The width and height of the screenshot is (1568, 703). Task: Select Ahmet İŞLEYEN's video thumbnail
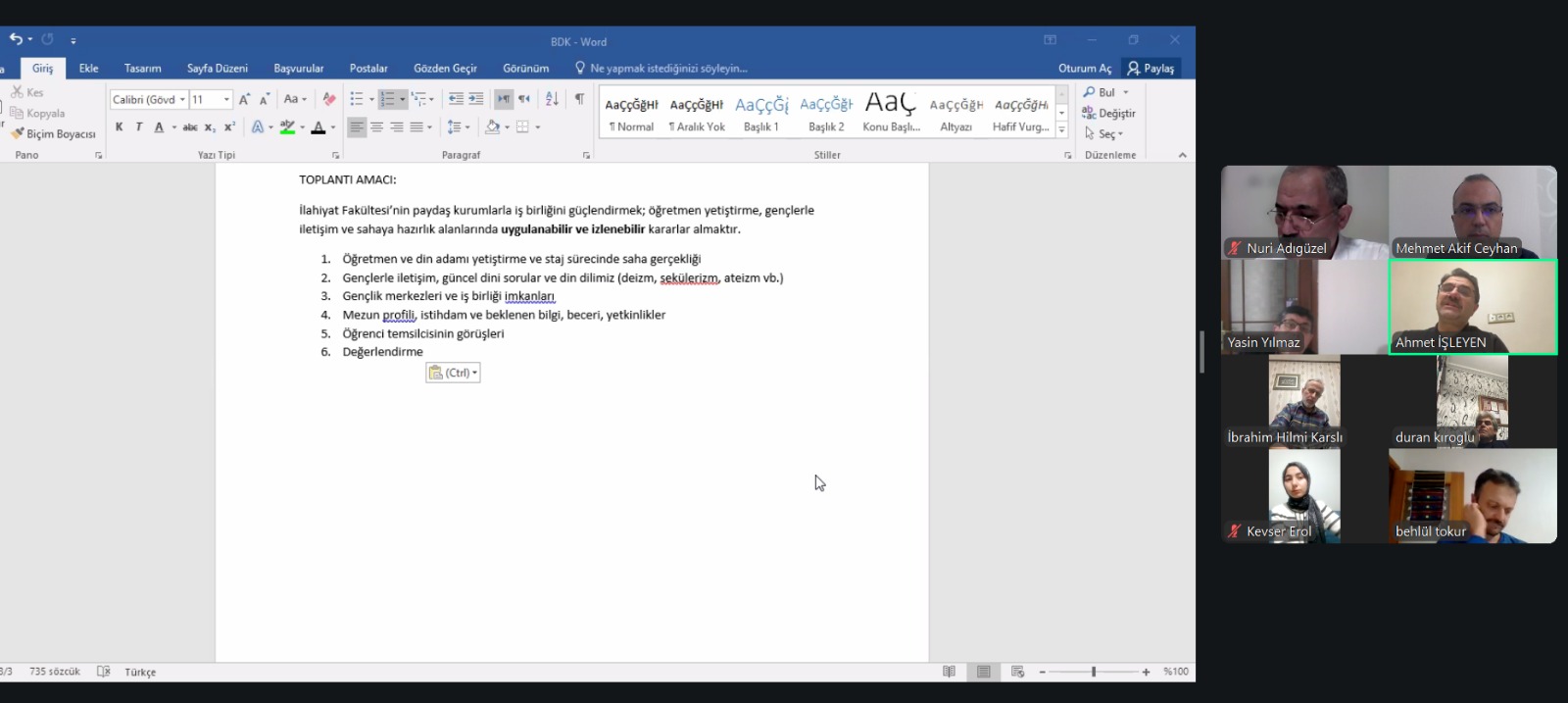coord(1472,307)
